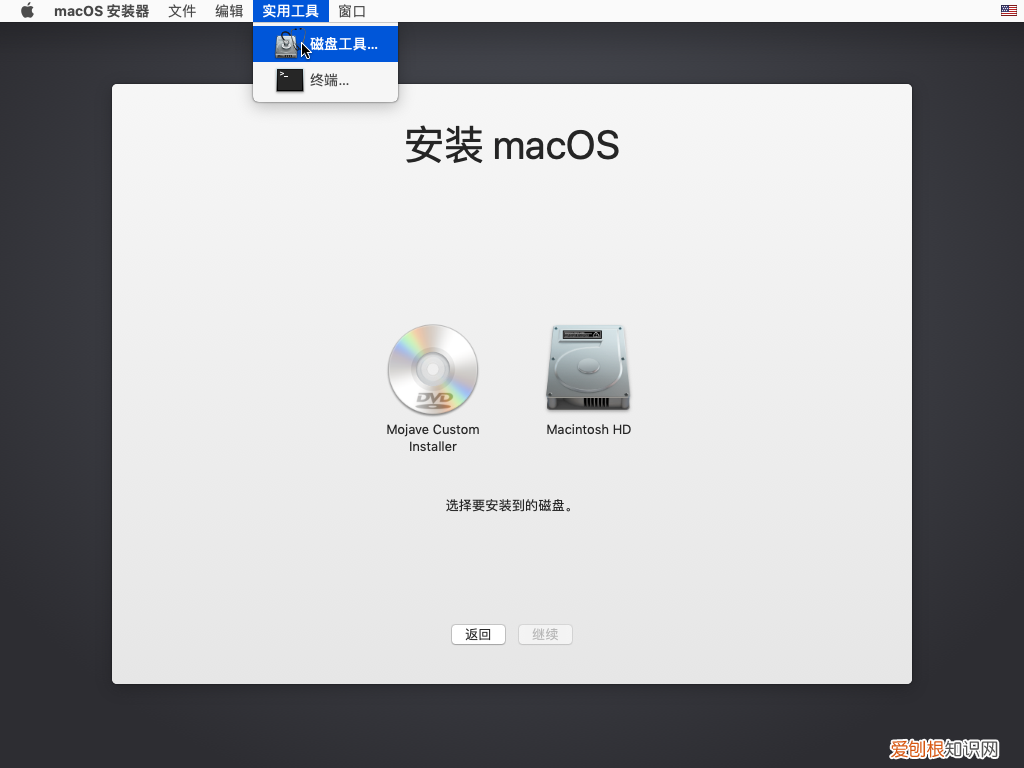Image resolution: width=1024 pixels, height=768 pixels.
Task: Click the Macintosh HD label
Action: pos(588,429)
